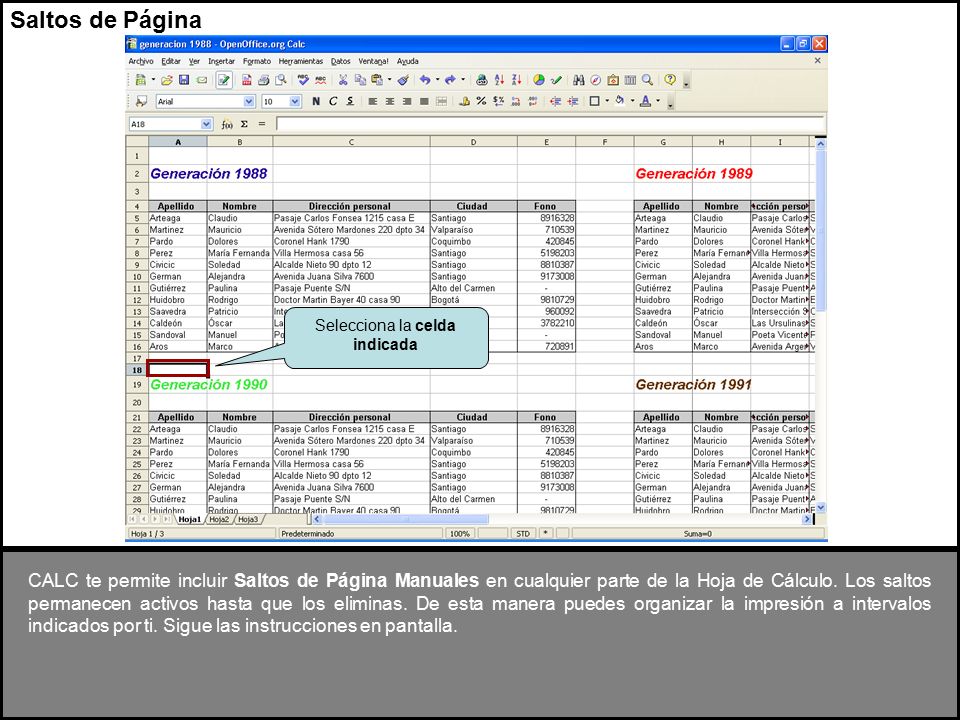The width and height of the screenshot is (960, 720).
Task: Click the New spreadsheet icon
Action: point(141,80)
